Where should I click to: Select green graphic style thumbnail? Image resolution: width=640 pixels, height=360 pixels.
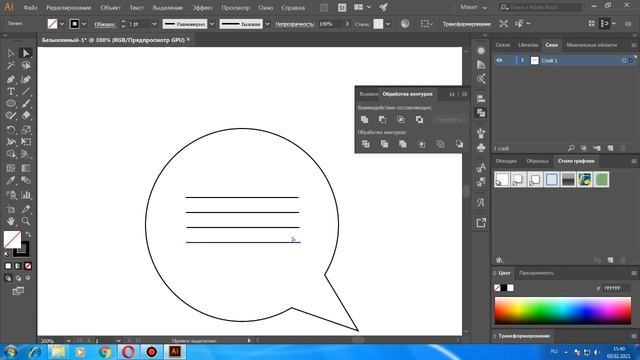(601, 180)
